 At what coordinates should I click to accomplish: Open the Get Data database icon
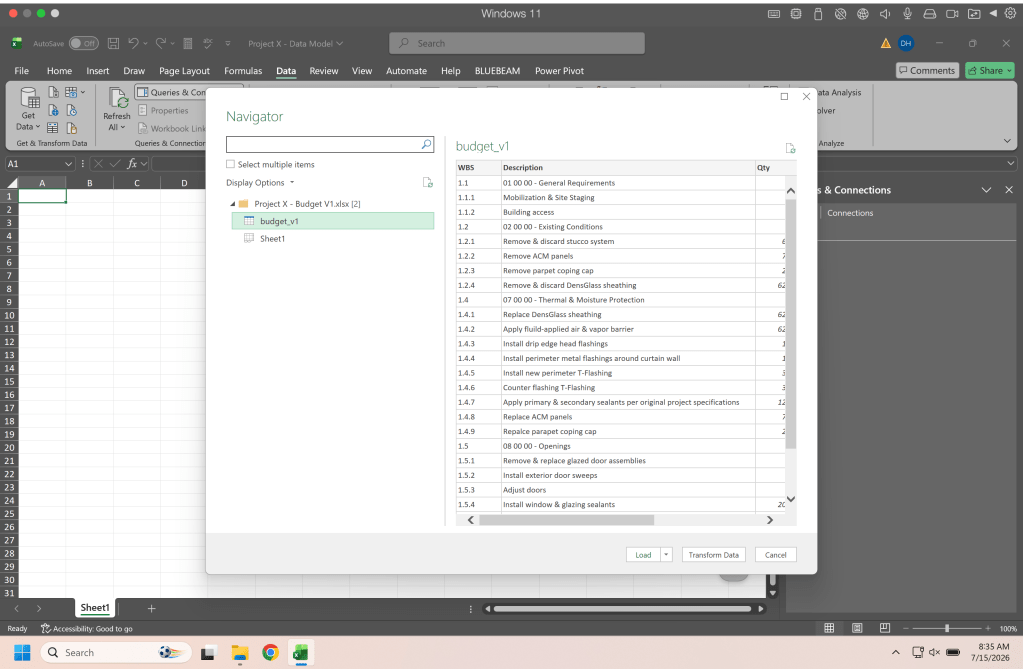tap(29, 98)
